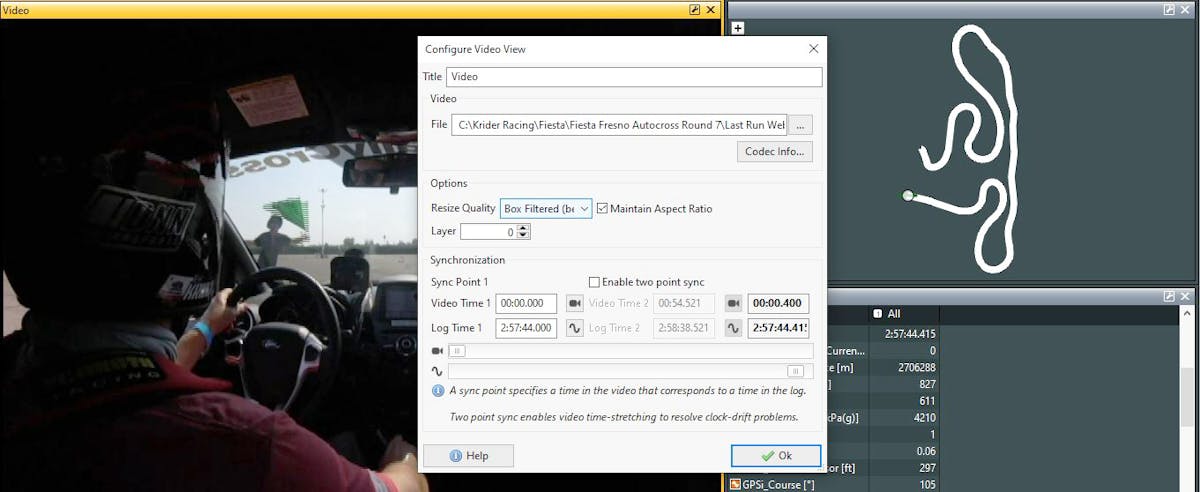Click the video position slider handle
Viewport: 1200px width, 492px height.
457,351
